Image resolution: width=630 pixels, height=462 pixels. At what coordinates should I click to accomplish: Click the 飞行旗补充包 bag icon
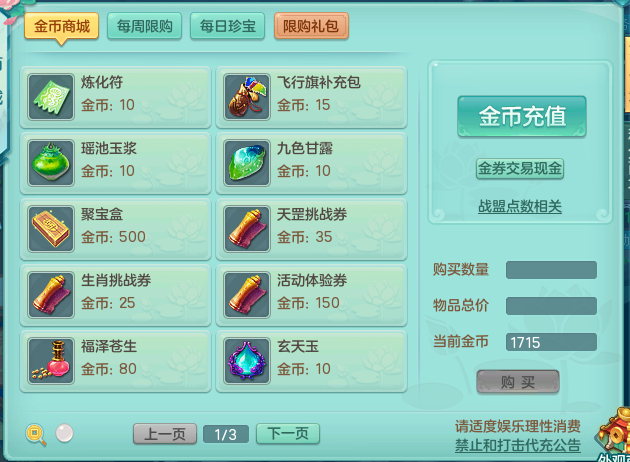tap(247, 97)
